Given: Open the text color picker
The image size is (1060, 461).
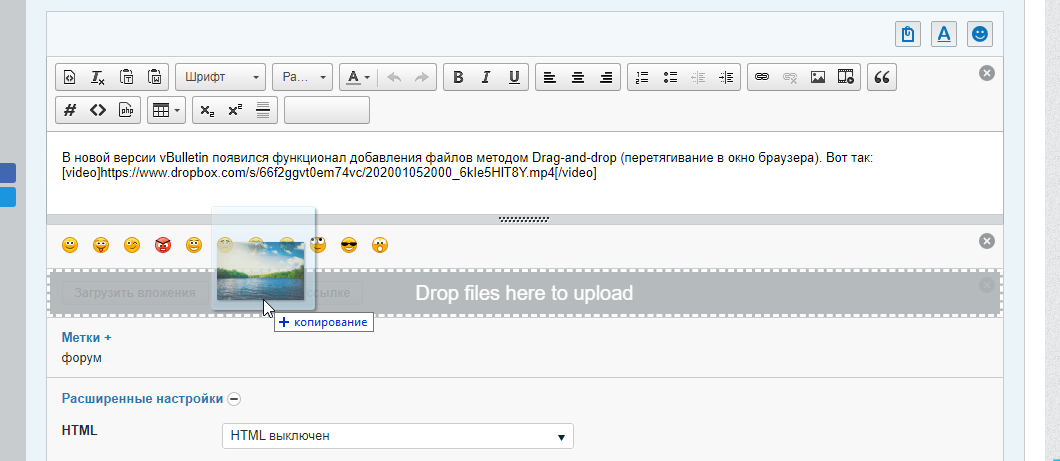Looking at the screenshot, I should point(357,77).
